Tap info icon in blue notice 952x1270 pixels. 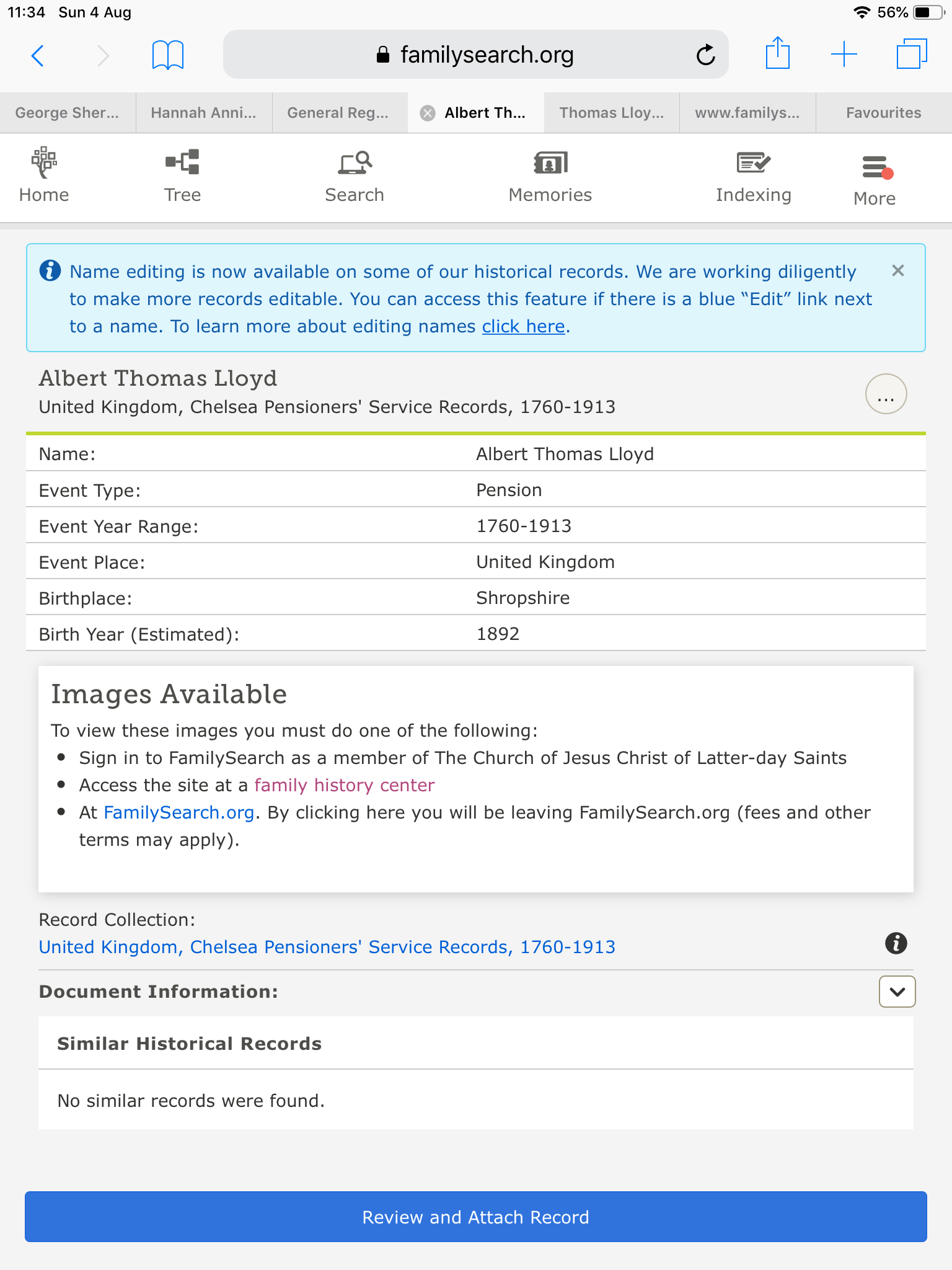click(x=50, y=270)
